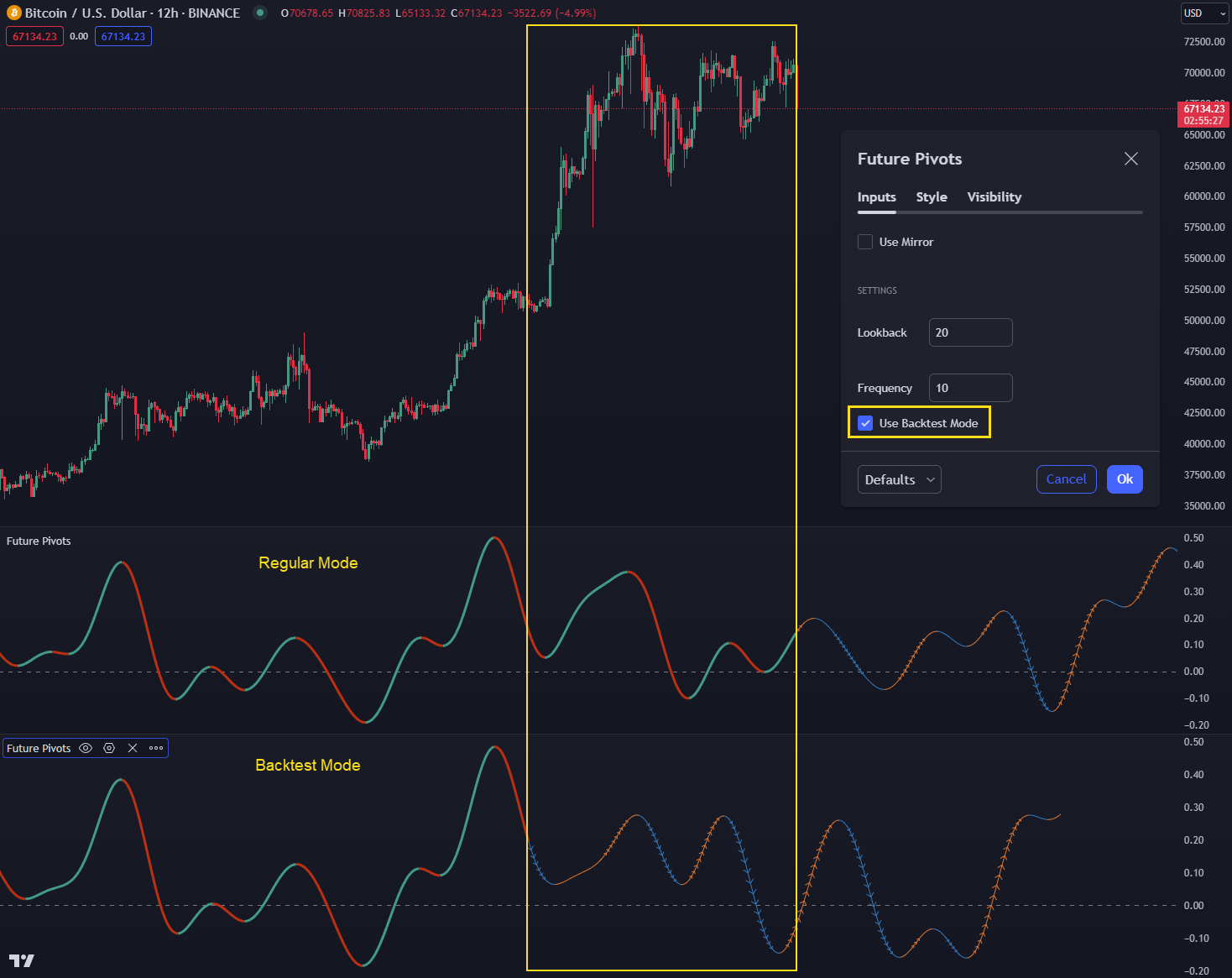The height and width of the screenshot is (978, 1232).
Task: Open the Visibility tab in Future Pivots settings
Action: [x=994, y=196]
